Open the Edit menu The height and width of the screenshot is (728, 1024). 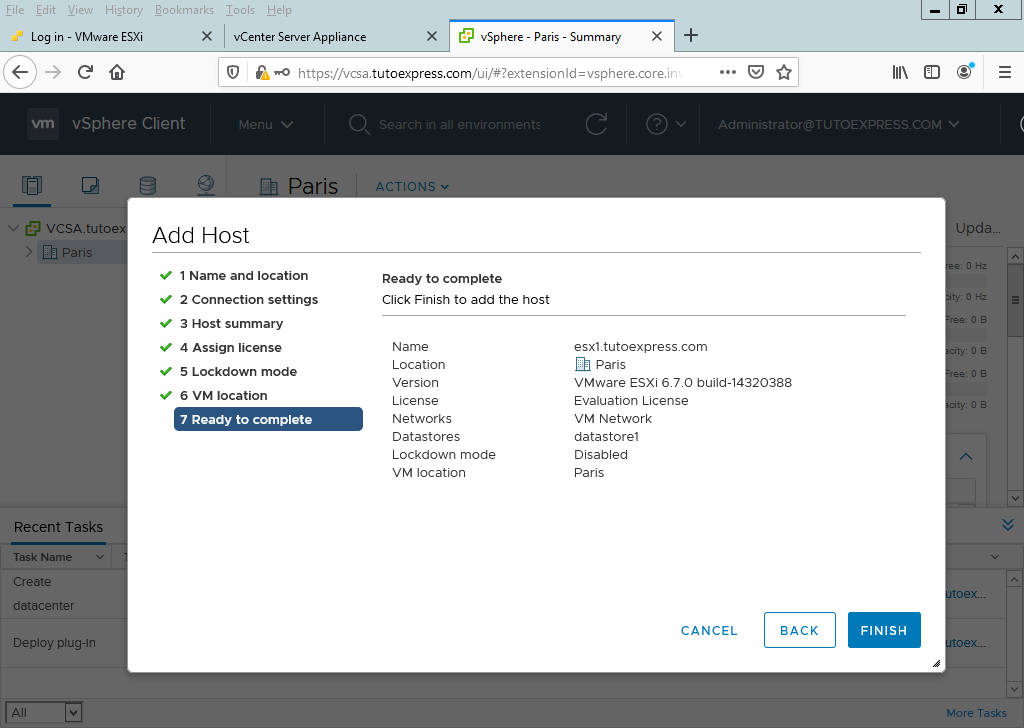point(45,10)
